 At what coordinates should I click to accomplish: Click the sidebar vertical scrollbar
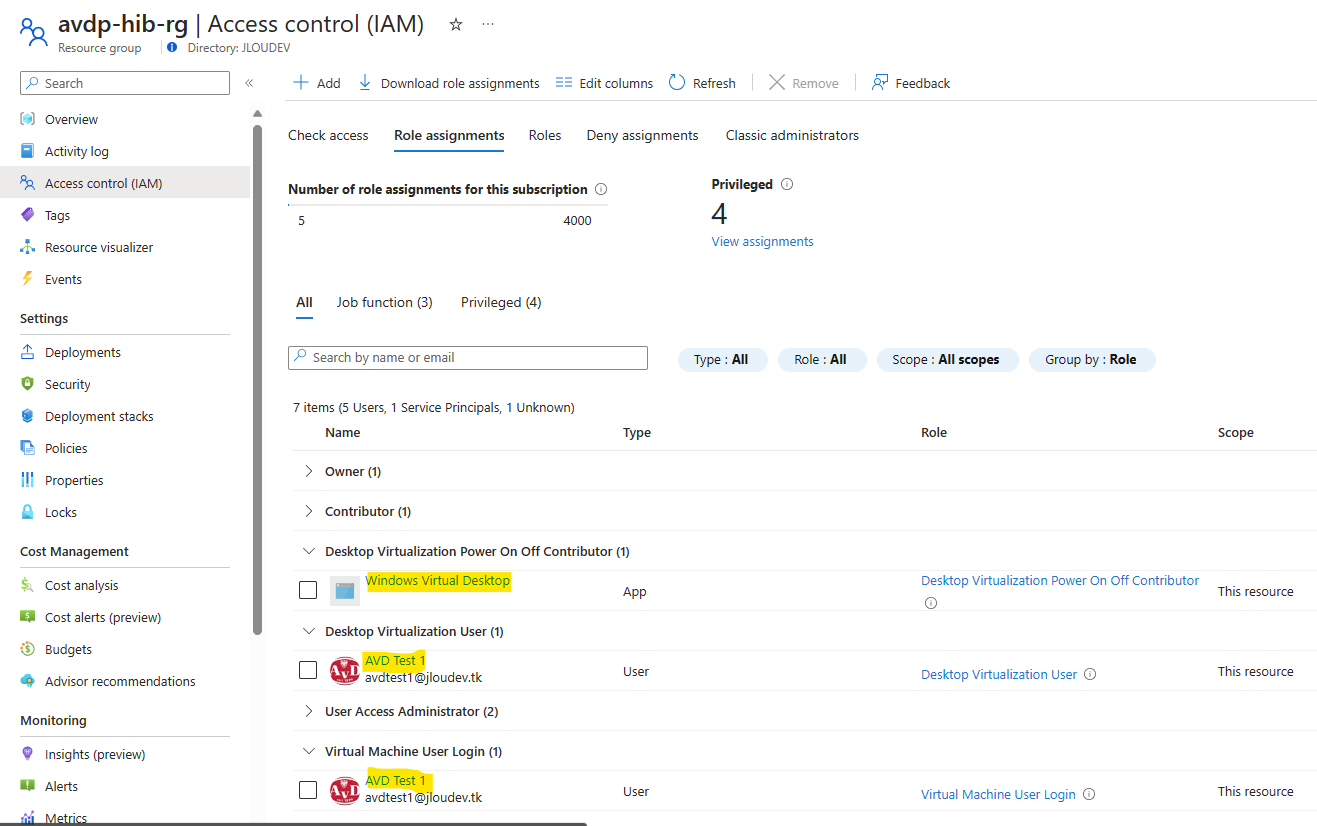(257, 380)
